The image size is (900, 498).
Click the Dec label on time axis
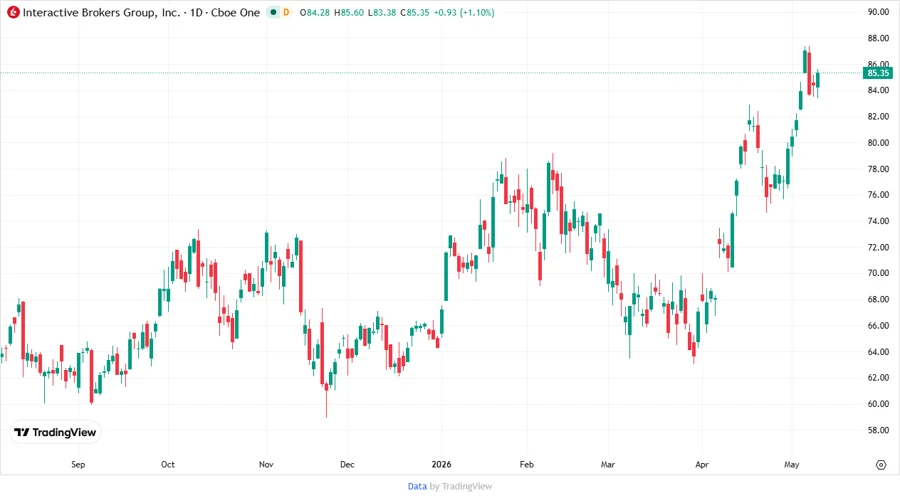[x=347, y=464]
